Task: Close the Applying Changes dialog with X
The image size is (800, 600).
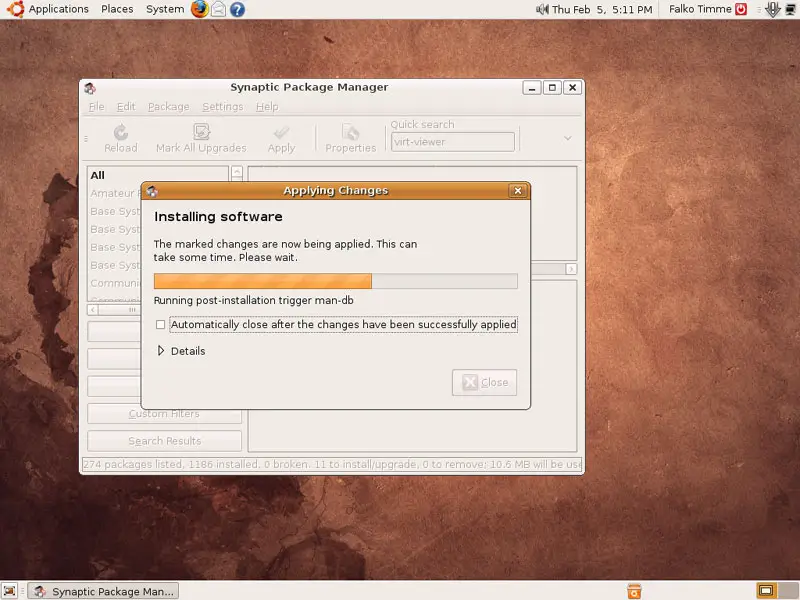Action: coord(517,190)
